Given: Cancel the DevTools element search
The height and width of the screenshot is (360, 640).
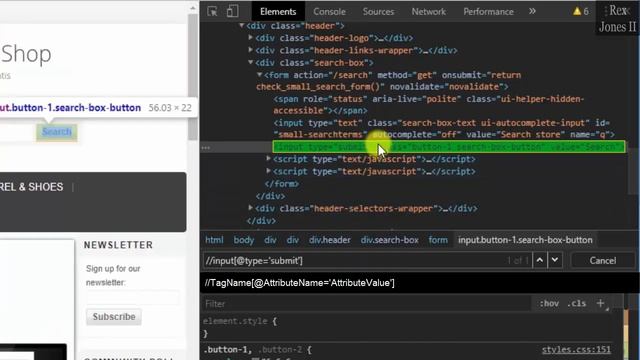Looking at the screenshot, I should [602, 260].
